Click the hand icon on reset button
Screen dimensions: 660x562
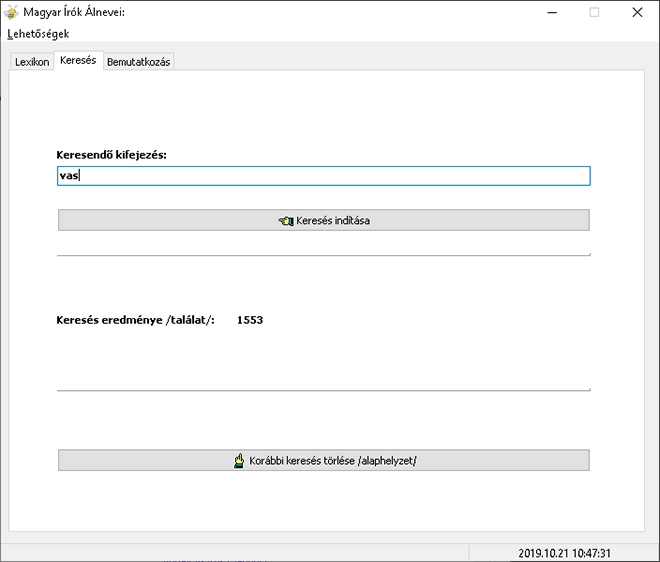point(239,461)
